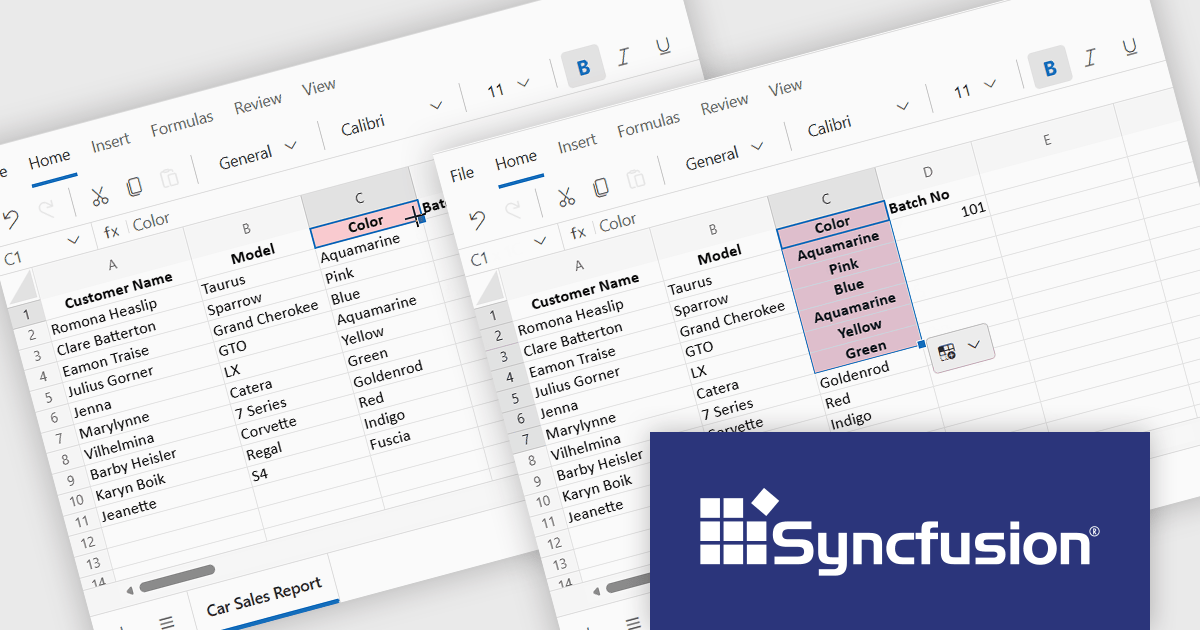The width and height of the screenshot is (1200, 630).
Task: Expand the C1 name box in left window
Action: click(73, 240)
